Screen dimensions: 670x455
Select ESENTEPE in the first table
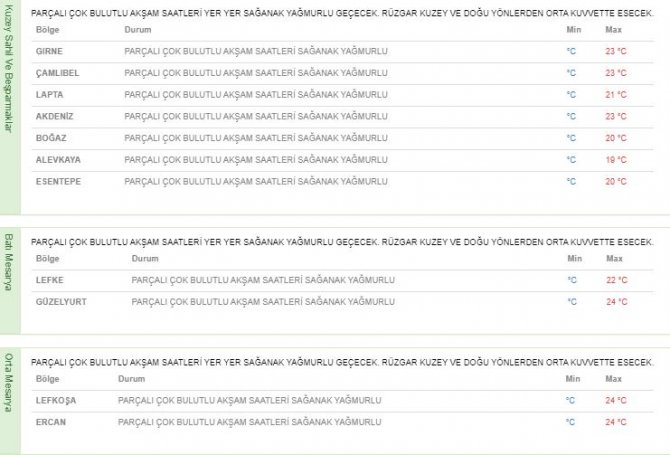click(58, 181)
